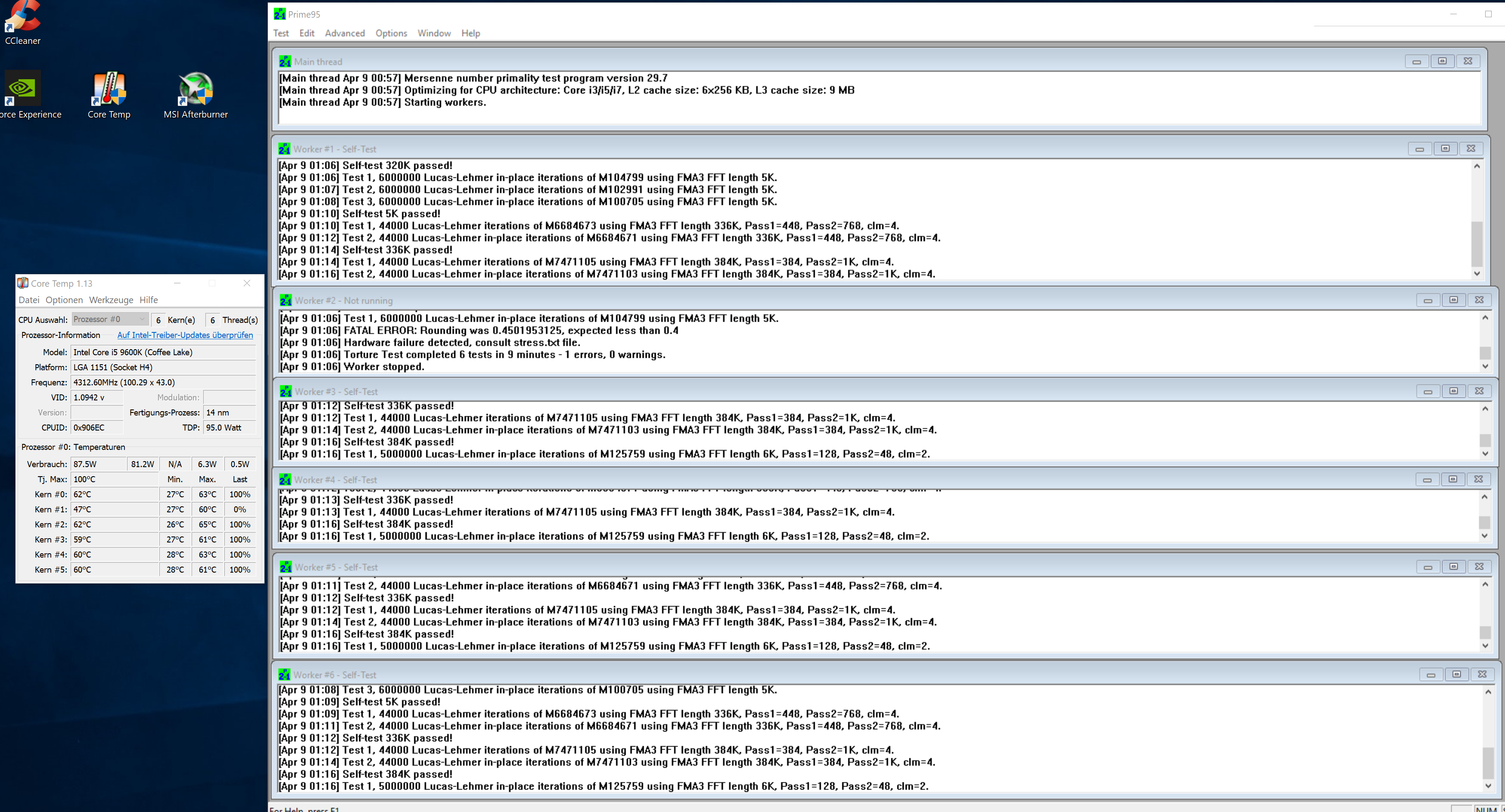Open the Optionen menu in Core Temp
Screen dimensions: 1505x812
pos(64,300)
